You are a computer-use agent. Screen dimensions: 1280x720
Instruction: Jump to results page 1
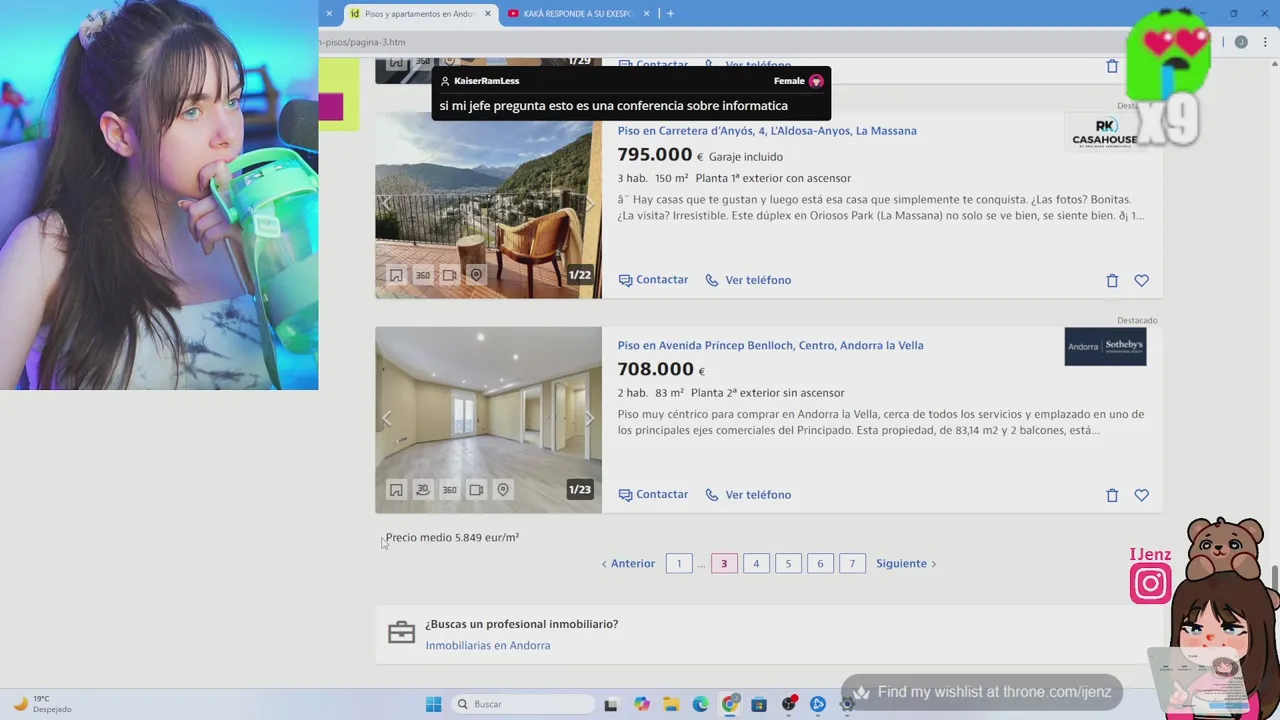click(679, 564)
